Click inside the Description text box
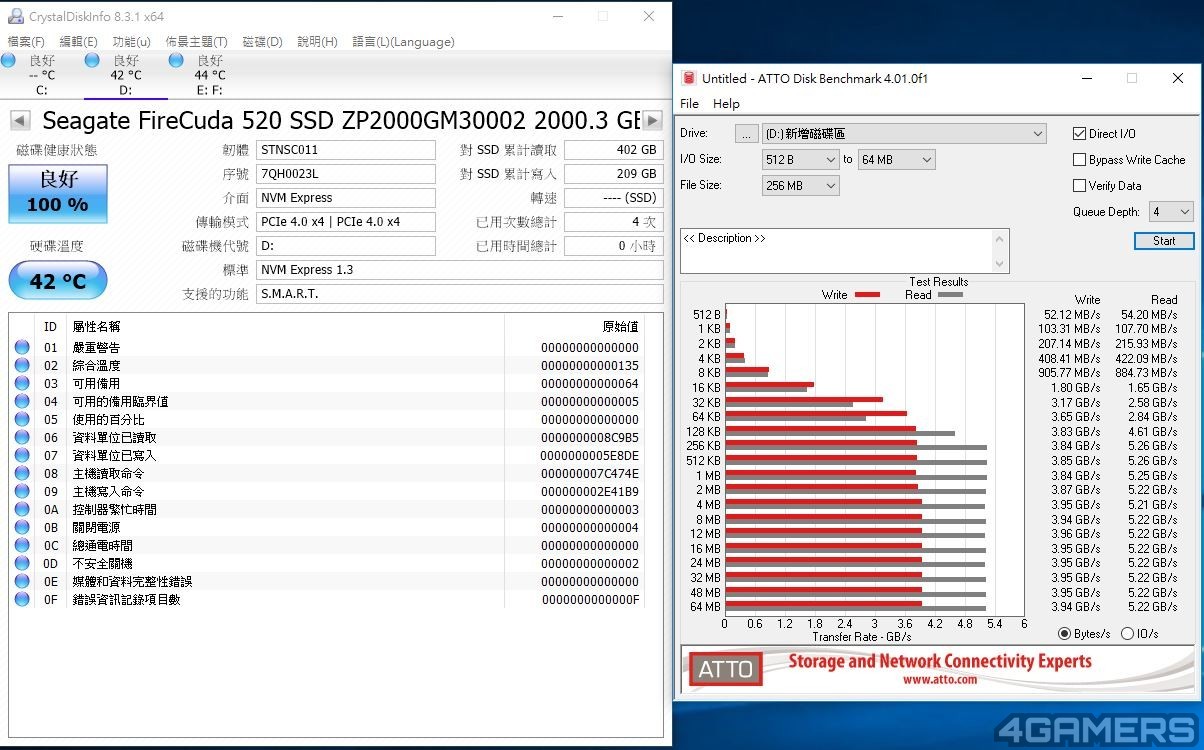Viewport: 1204px width, 750px height. point(836,251)
